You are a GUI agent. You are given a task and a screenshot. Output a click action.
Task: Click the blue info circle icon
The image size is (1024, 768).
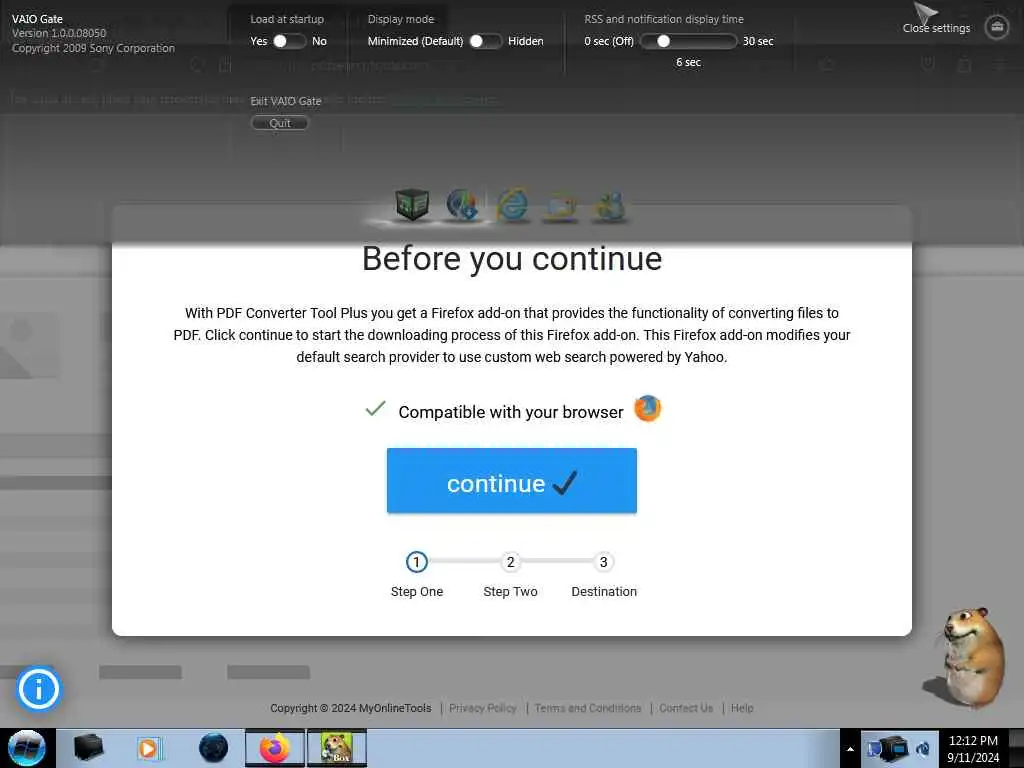pos(39,689)
